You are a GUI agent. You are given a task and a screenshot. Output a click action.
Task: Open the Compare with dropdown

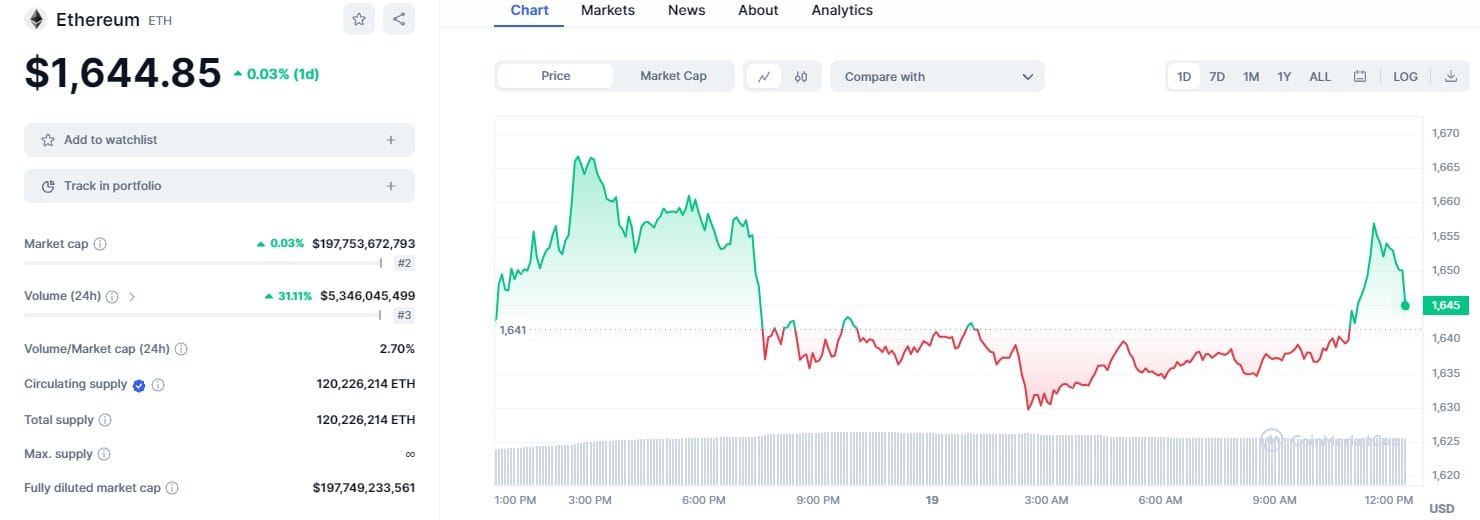(937, 76)
